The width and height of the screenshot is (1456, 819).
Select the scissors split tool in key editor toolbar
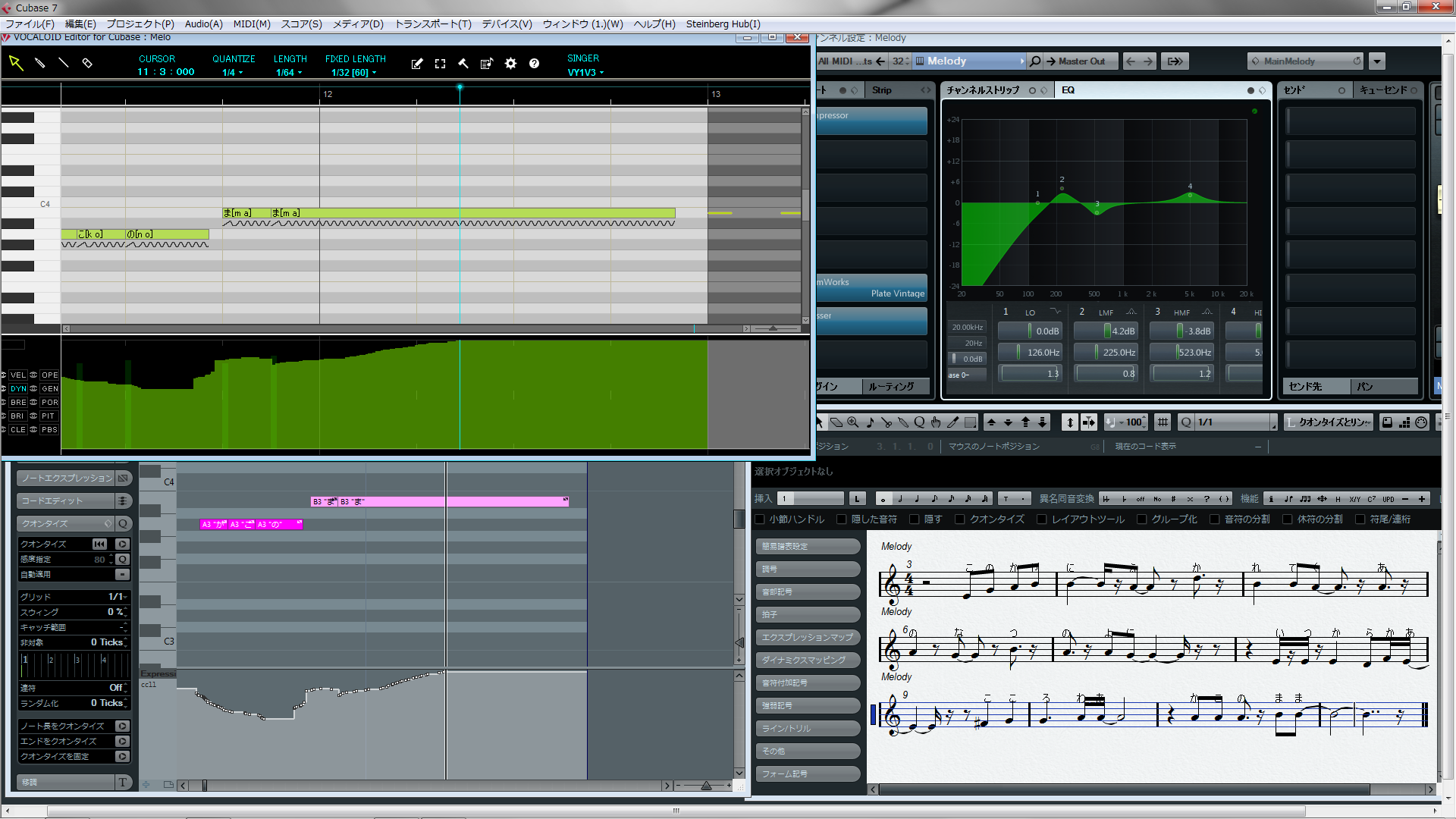point(886,422)
